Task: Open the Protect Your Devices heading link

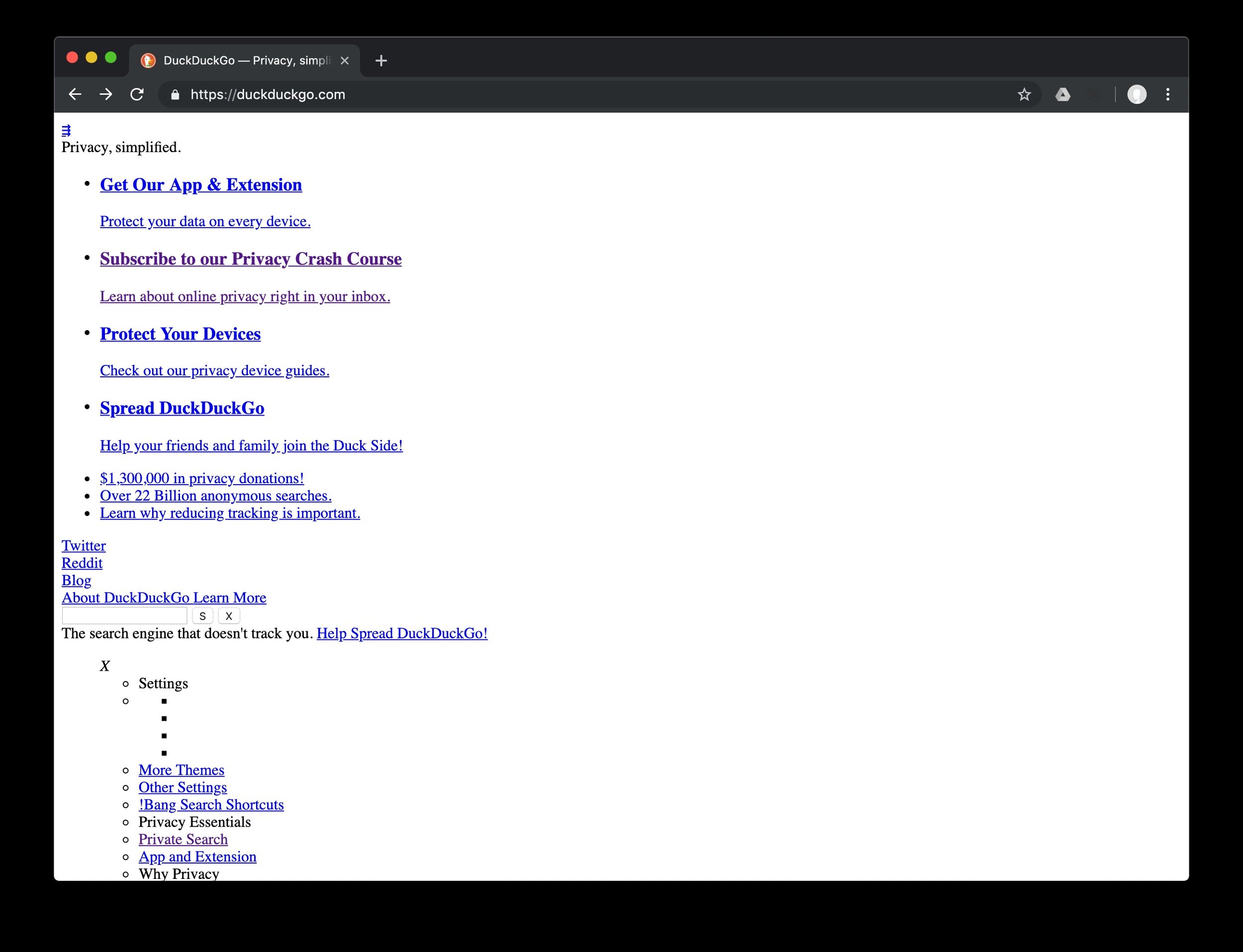Action: point(180,334)
